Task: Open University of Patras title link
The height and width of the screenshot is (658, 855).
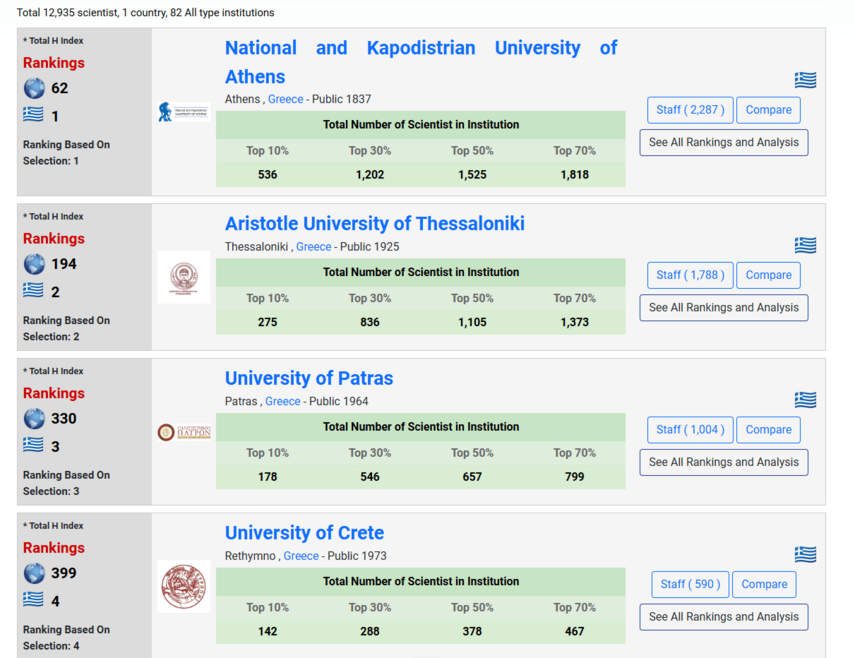Action: 308,378
